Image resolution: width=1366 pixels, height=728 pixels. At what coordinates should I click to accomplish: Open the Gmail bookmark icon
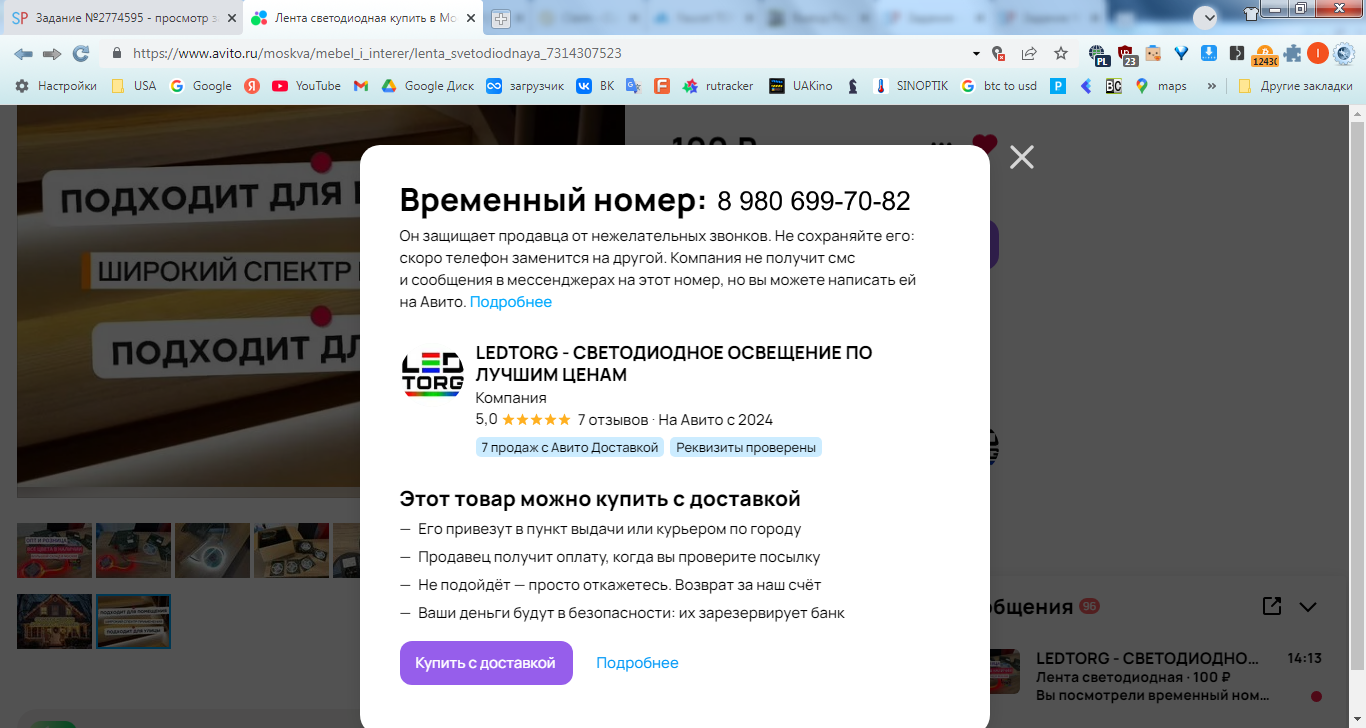click(361, 86)
